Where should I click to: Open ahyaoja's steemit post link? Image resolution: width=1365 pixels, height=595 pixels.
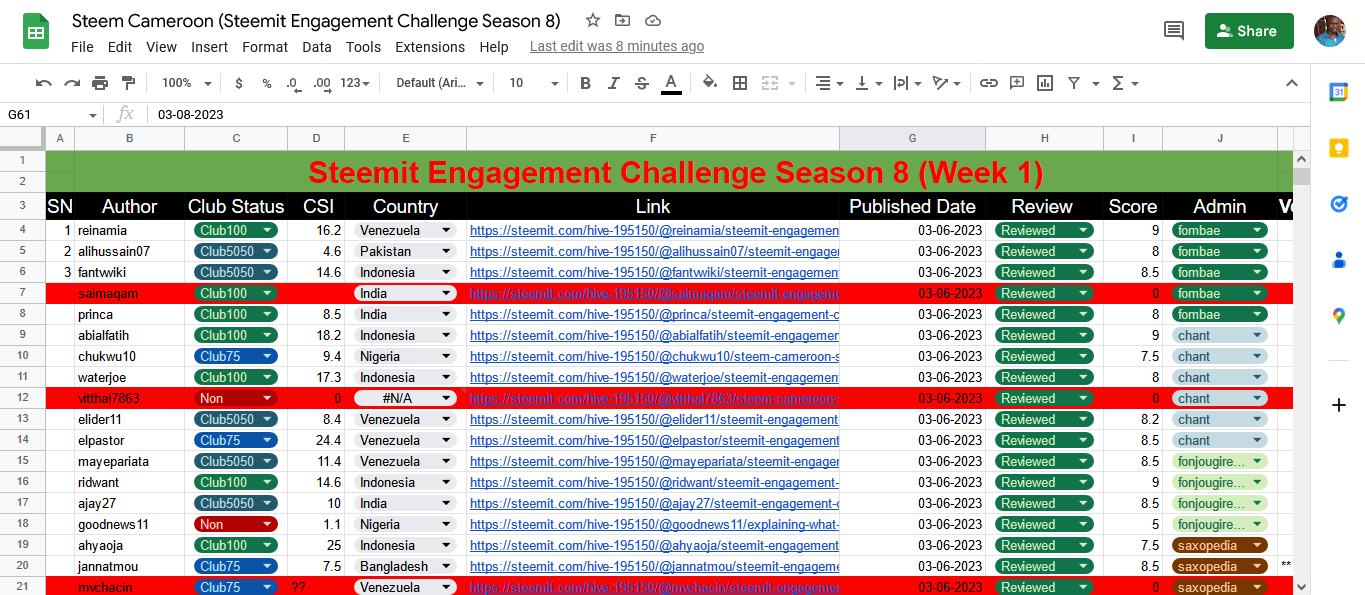[x=654, y=545]
